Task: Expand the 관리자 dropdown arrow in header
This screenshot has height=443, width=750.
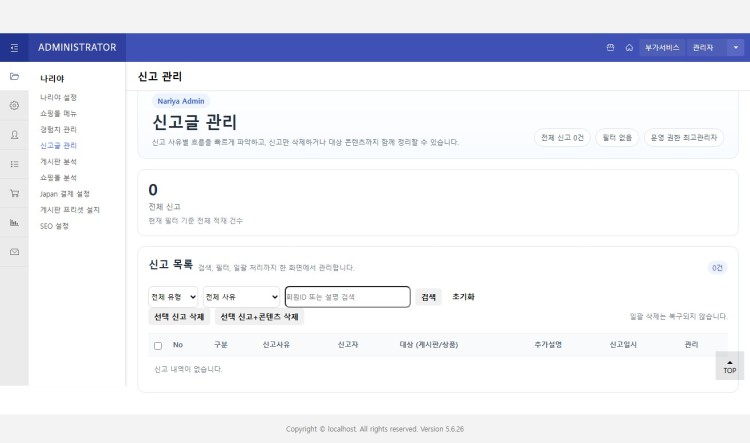Action: coord(736,47)
